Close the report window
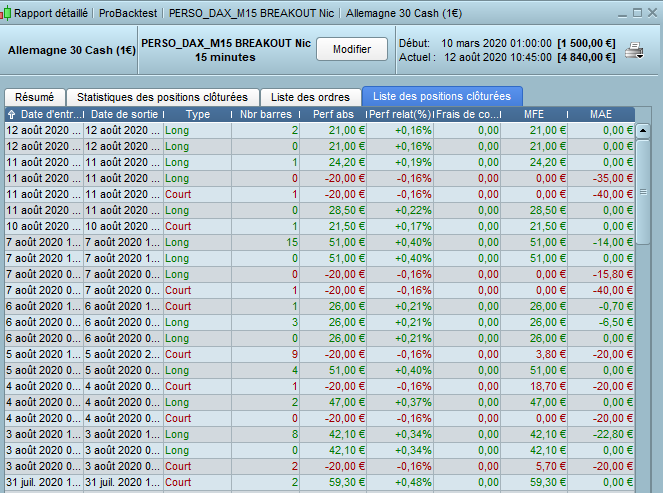This screenshot has width=663, height=493. [x=652, y=13]
